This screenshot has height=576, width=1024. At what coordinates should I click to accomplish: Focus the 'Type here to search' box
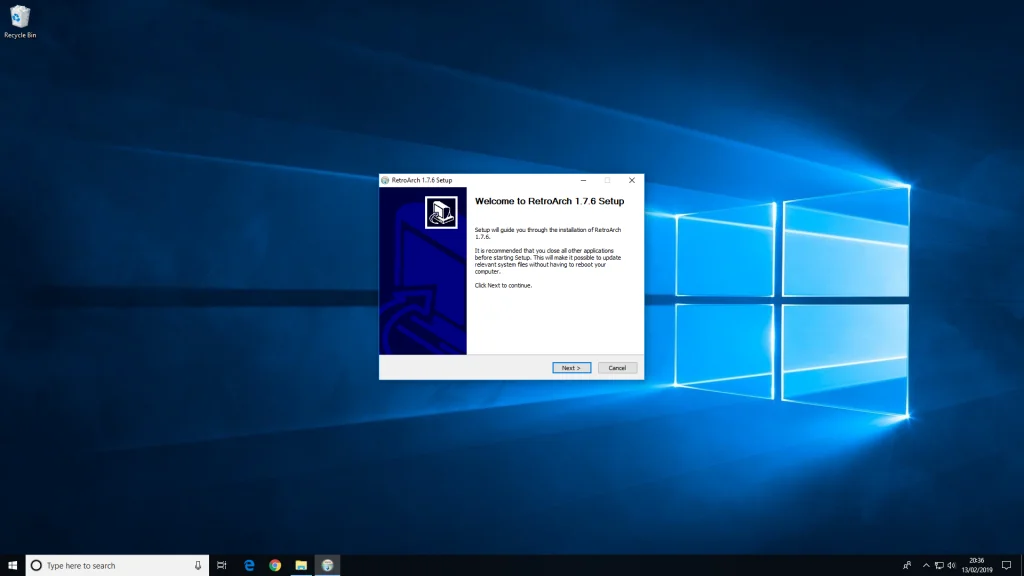coord(118,566)
